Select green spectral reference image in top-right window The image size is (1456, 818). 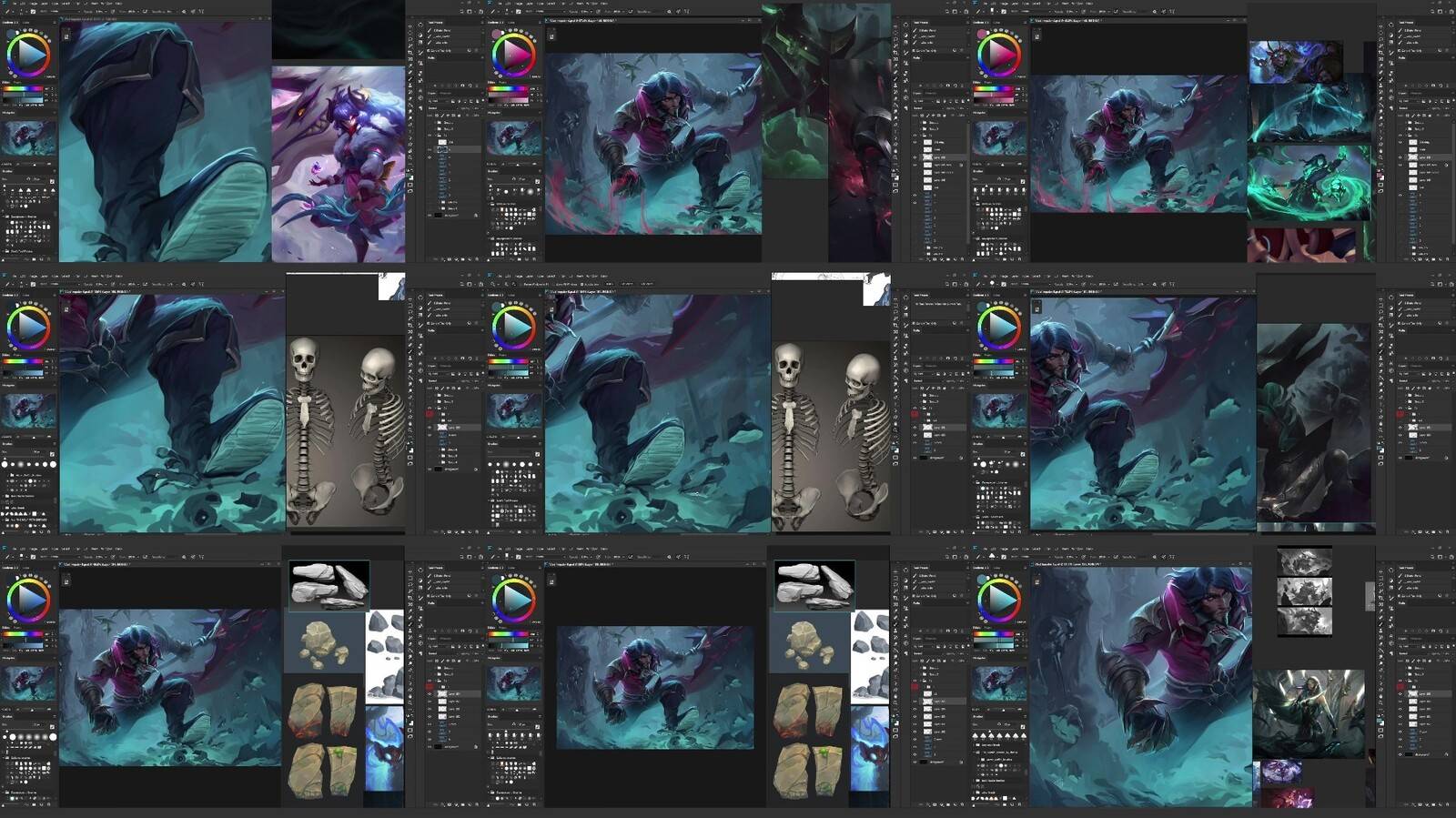1309,181
